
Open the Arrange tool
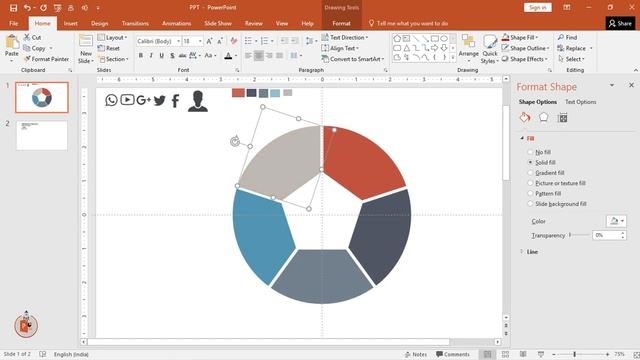pos(469,47)
